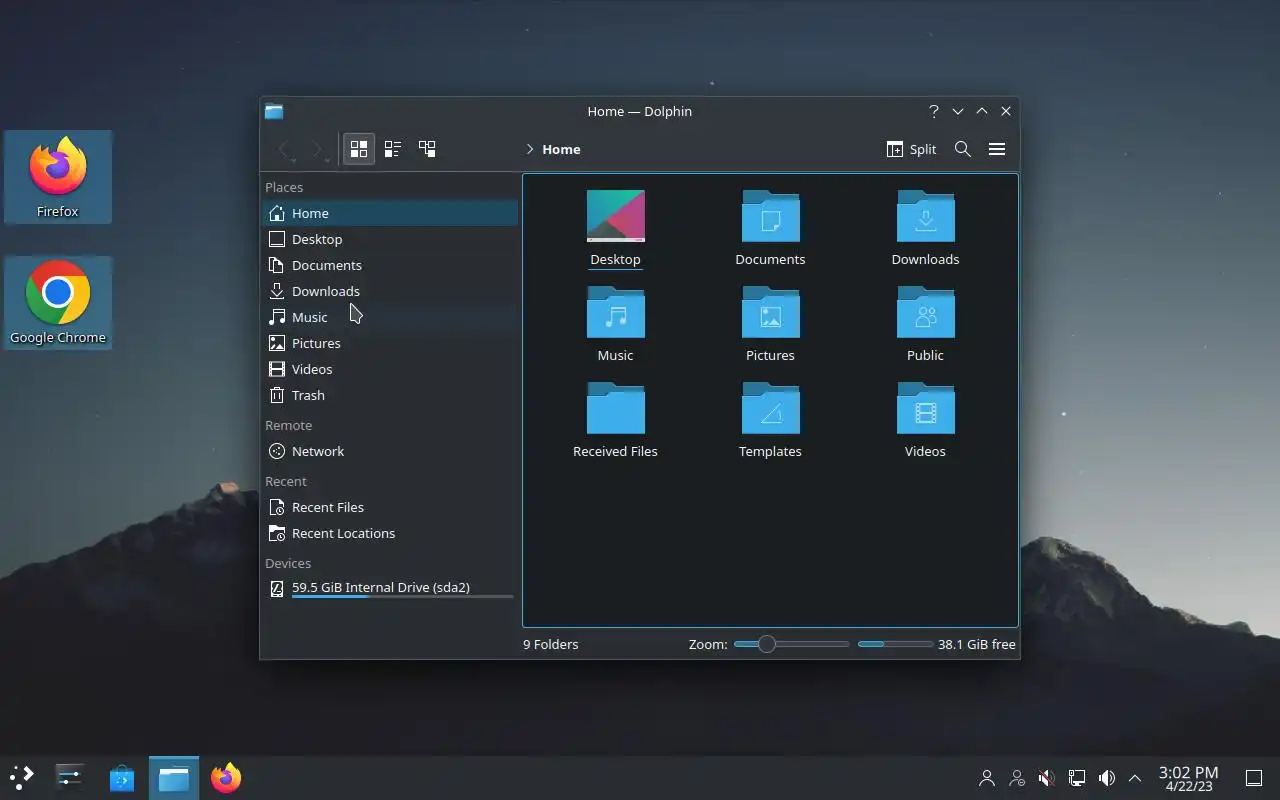Split the view with the Split button
This screenshot has height=800, width=1280.
pos(911,149)
